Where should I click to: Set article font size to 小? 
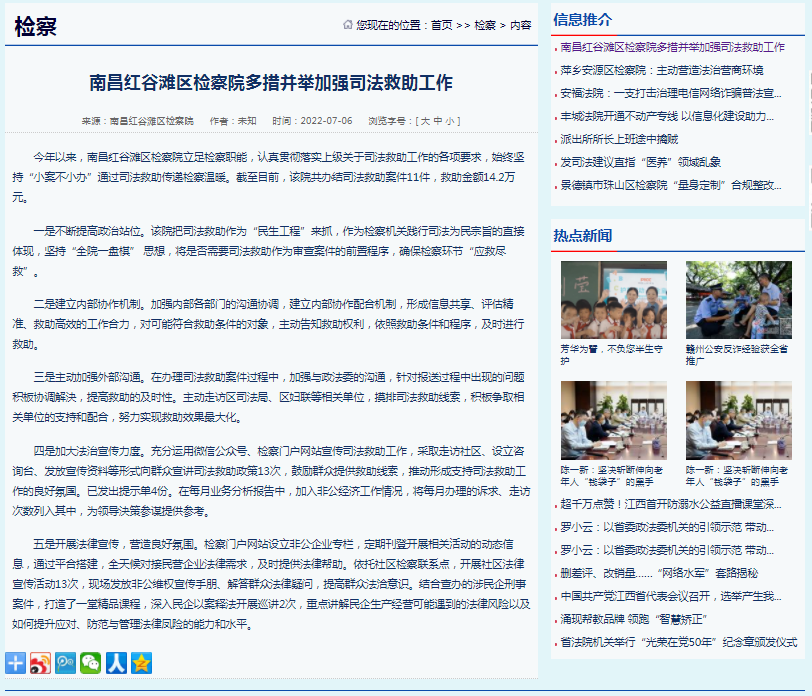[450, 121]
